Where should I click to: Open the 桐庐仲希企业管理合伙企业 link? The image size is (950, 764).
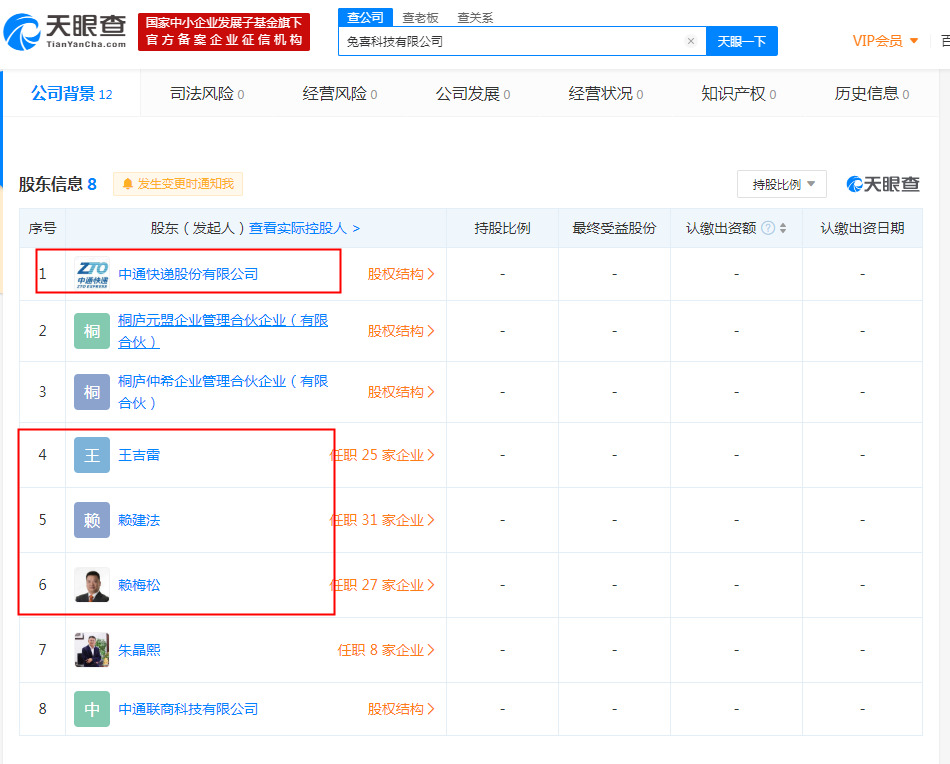coord(223,392)
